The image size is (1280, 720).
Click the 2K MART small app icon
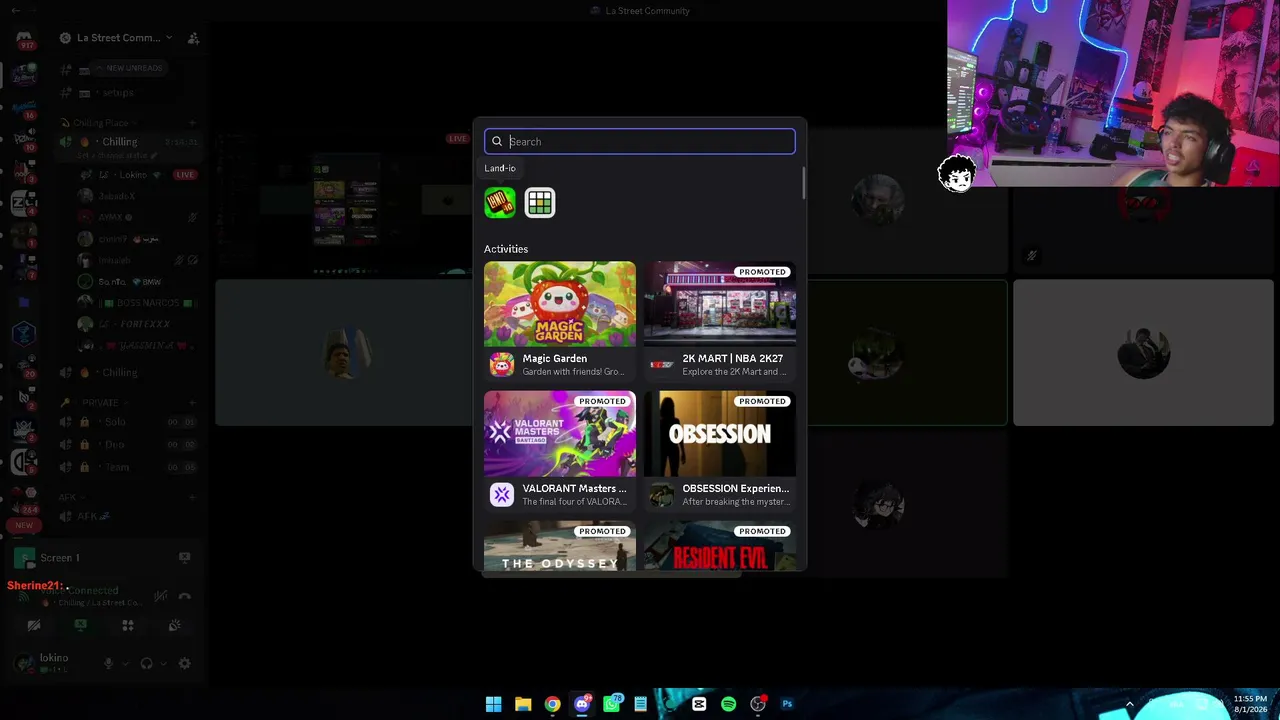[x=662, y=364]
